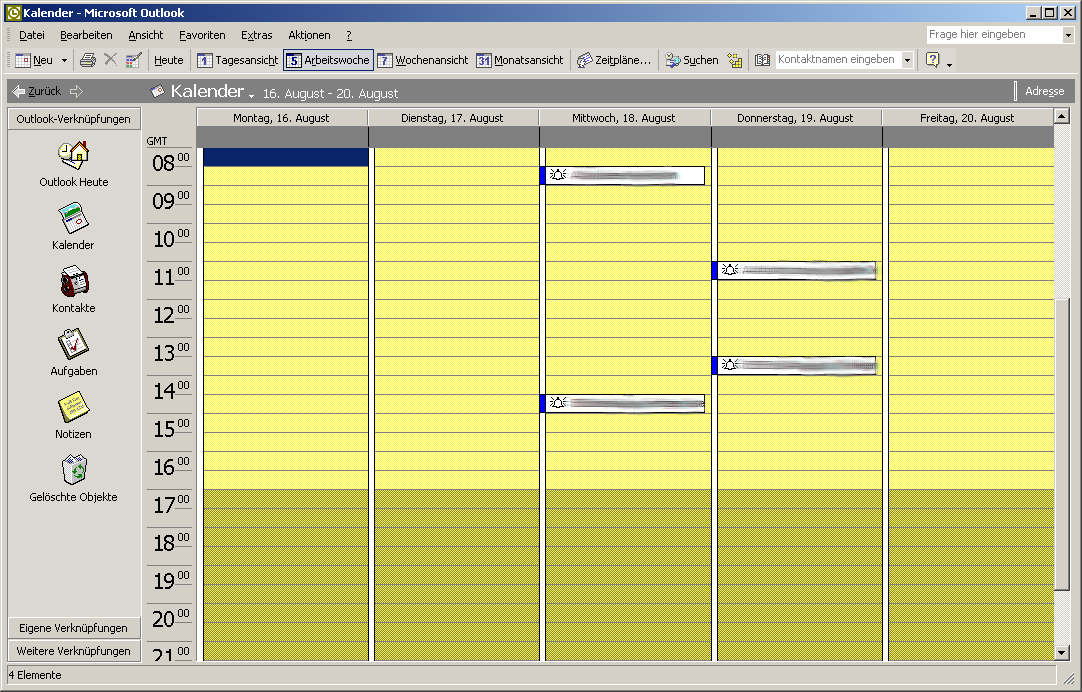Select Wednesday 14:30 appointment

point(622,404)
